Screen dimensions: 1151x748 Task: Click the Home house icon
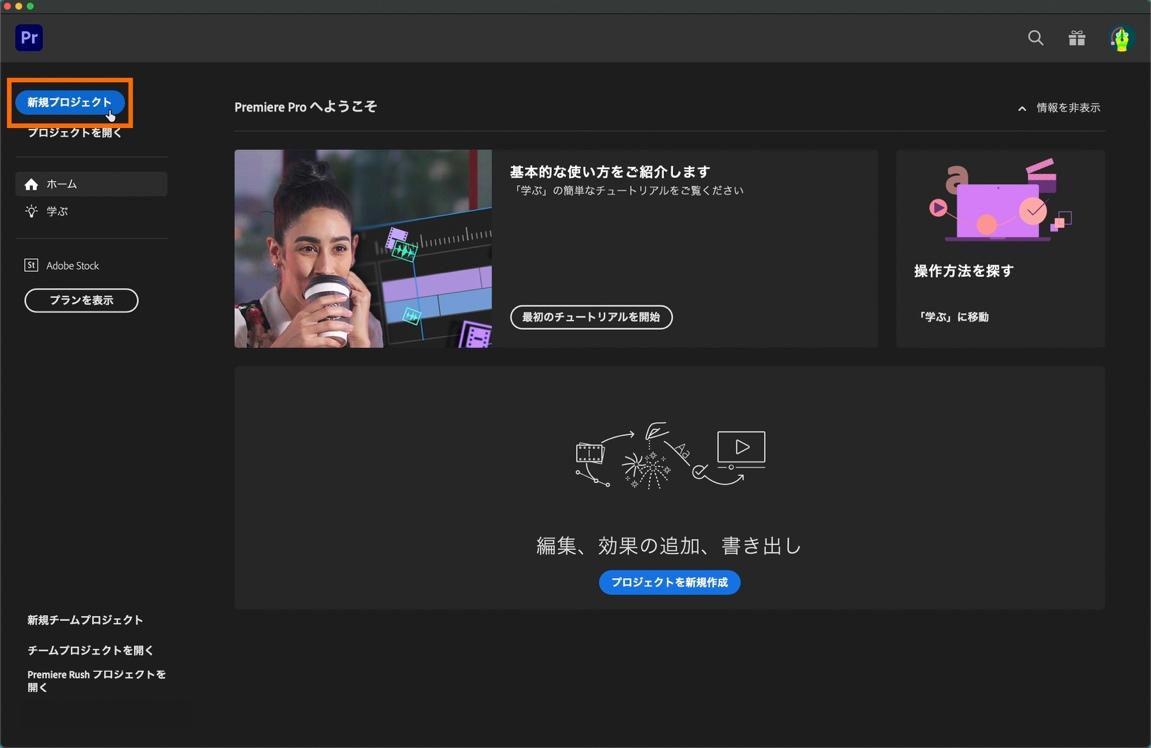31,184
